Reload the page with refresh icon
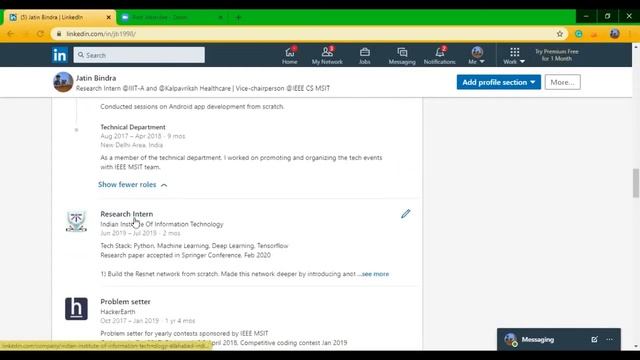The width and height of the screenshot is (640, 360). tap(40, 34)
